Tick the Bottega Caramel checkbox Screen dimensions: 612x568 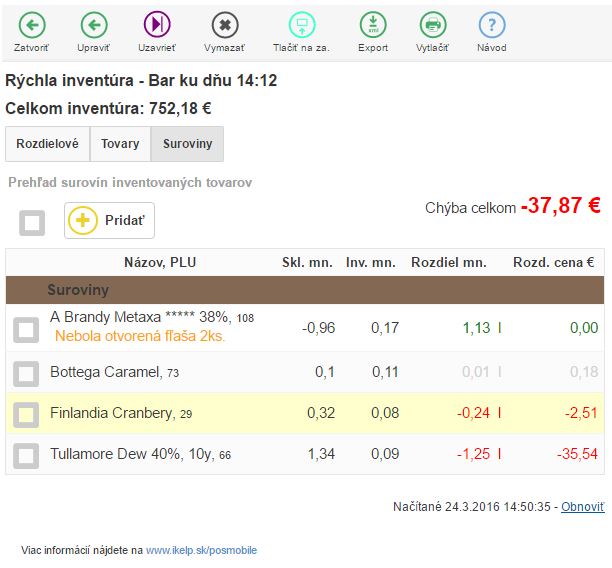pos(26,373)
